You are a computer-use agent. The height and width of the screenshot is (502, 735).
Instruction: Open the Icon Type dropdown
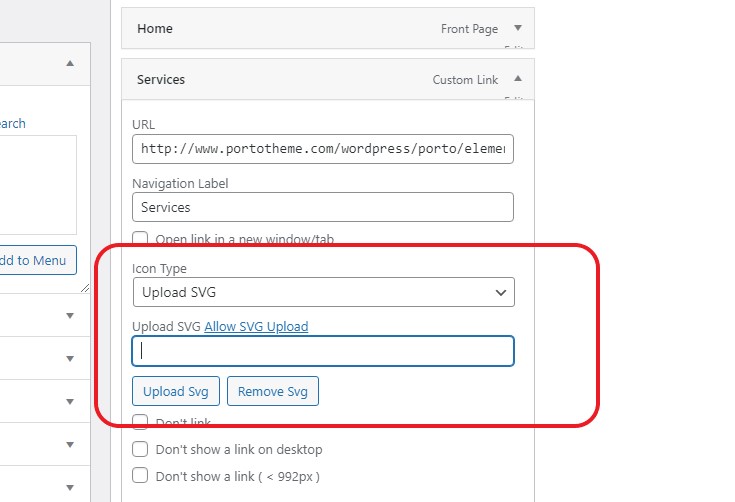pyautogui.click(x=323, y=292)
